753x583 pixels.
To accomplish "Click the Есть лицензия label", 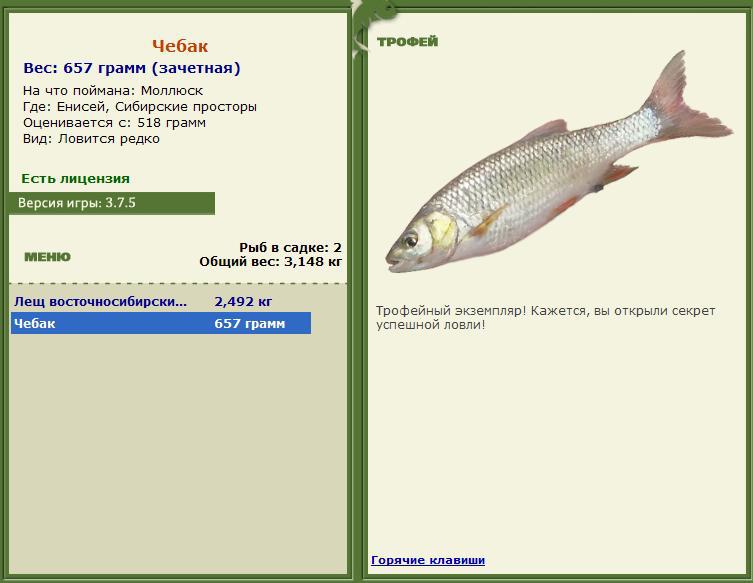I will 75,179.
